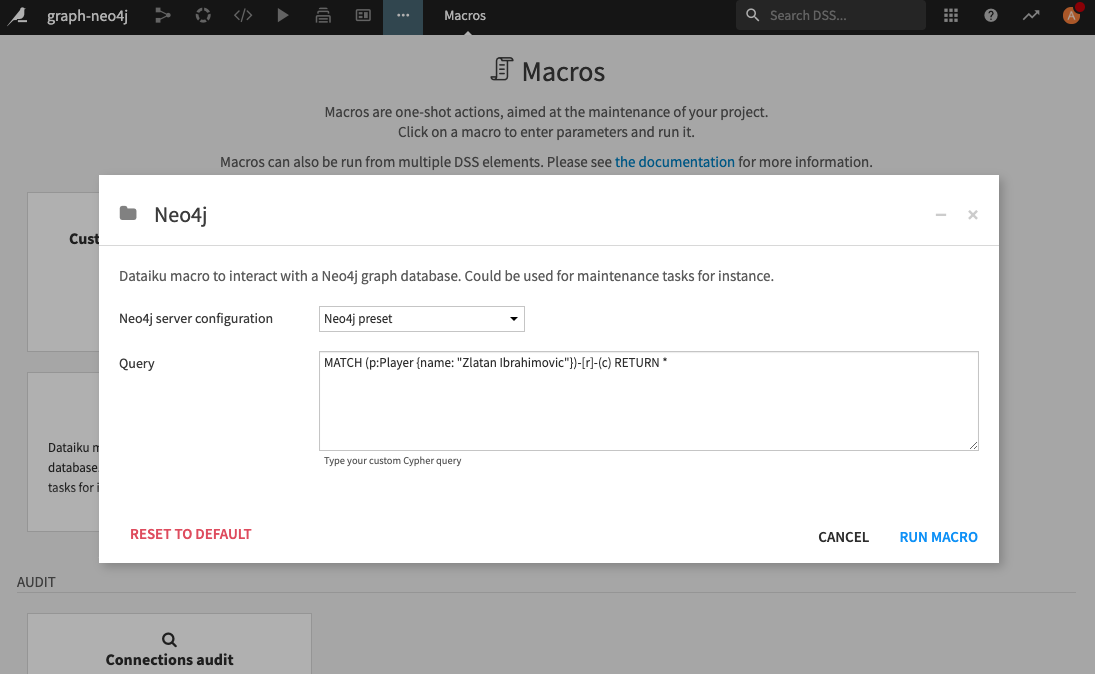The width and height of the screenshot is (1095, 674).
Task: Open the Neo4j server configuration dropdown
Action: [x=422, y=319]
